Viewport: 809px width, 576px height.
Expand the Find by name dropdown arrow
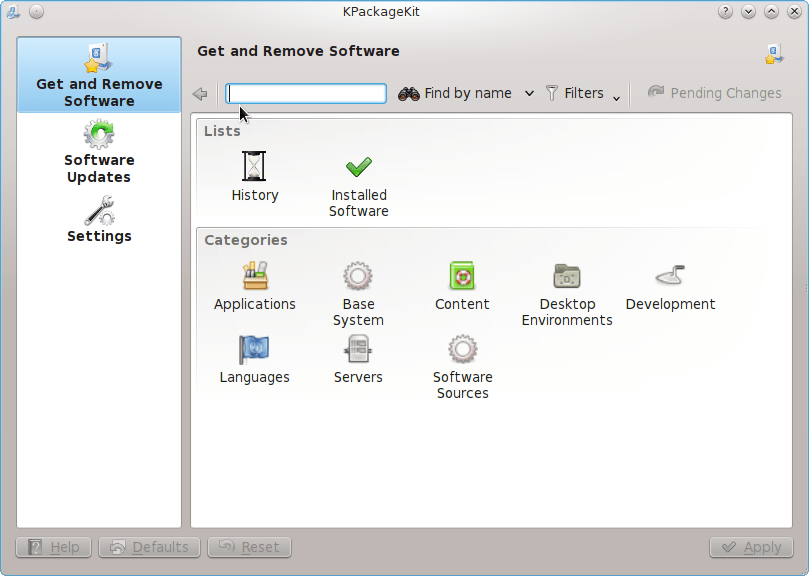point(529,93)
